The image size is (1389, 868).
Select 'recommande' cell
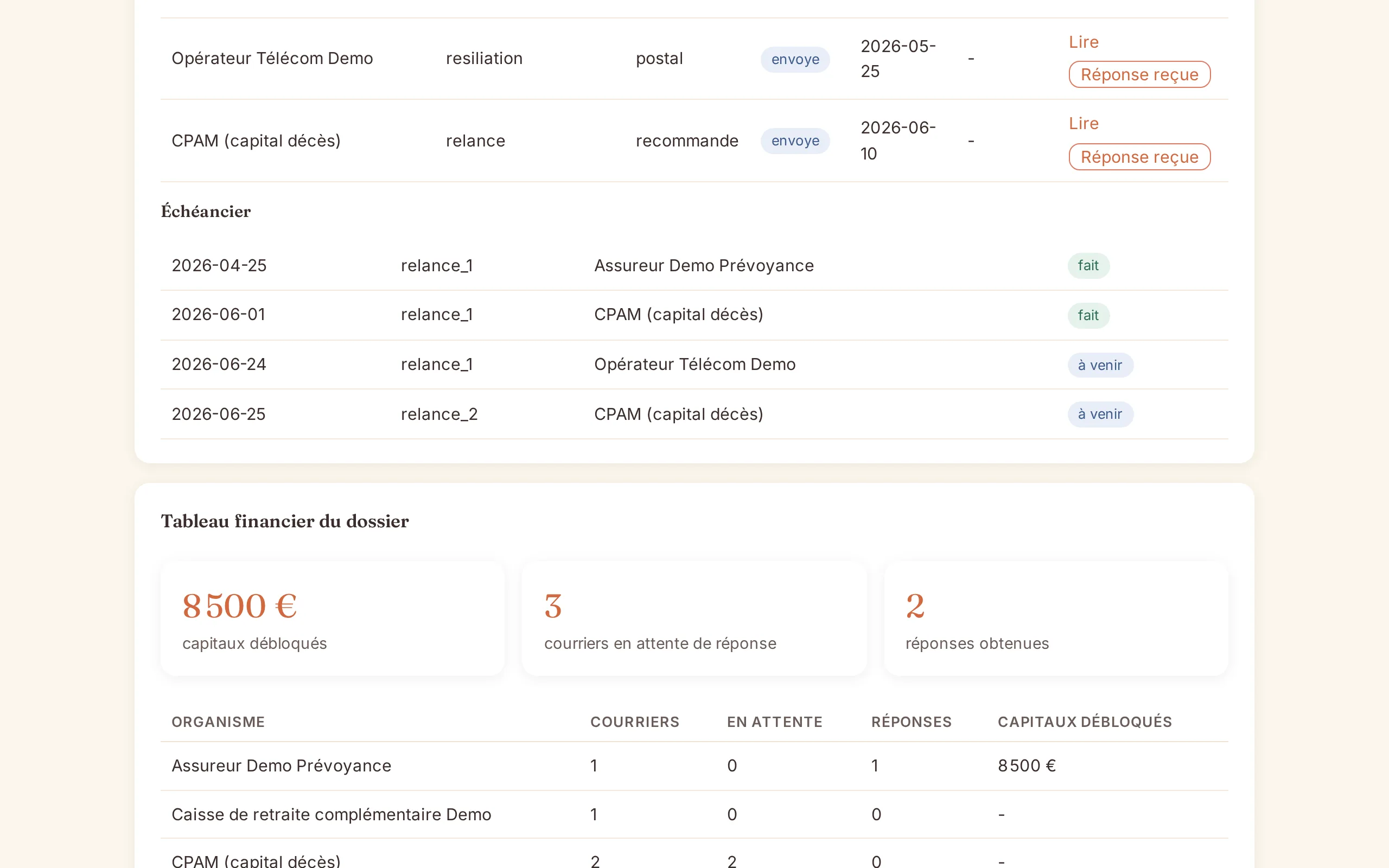tap(686, 141)
